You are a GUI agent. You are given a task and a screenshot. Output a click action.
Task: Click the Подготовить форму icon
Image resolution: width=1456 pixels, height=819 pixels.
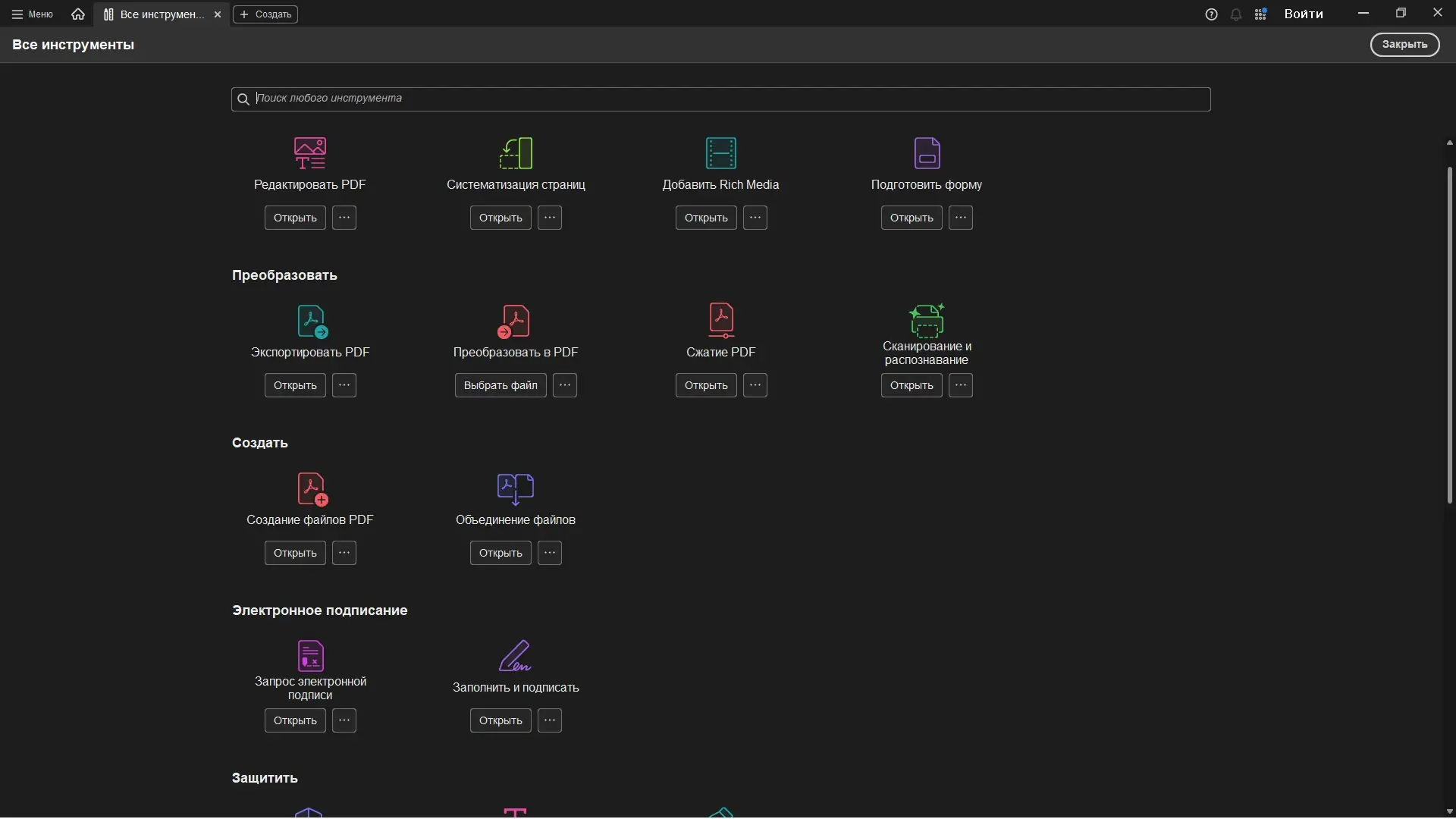[927, 153]
